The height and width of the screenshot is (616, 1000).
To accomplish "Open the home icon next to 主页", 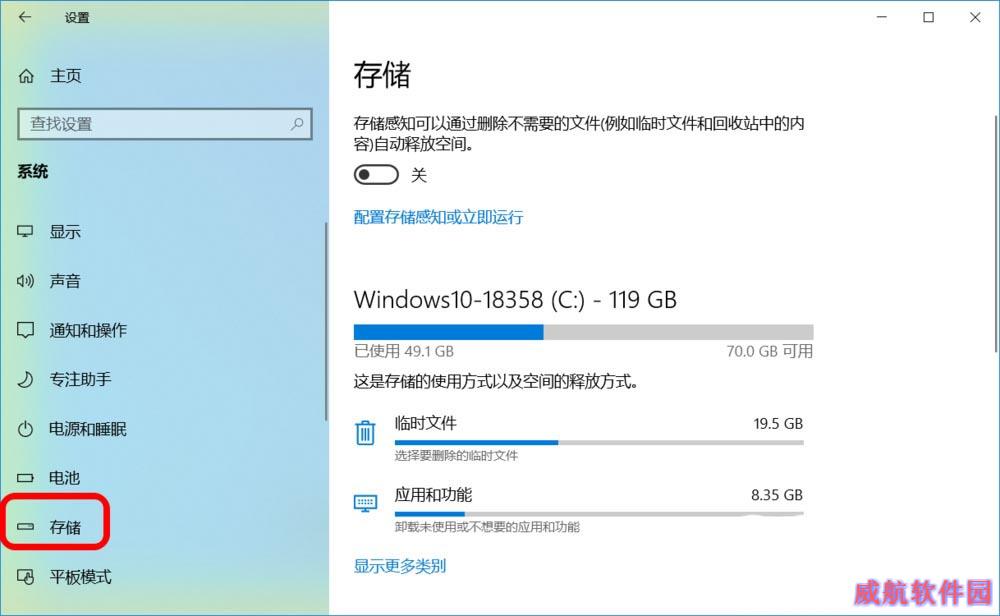I will 26,76.
